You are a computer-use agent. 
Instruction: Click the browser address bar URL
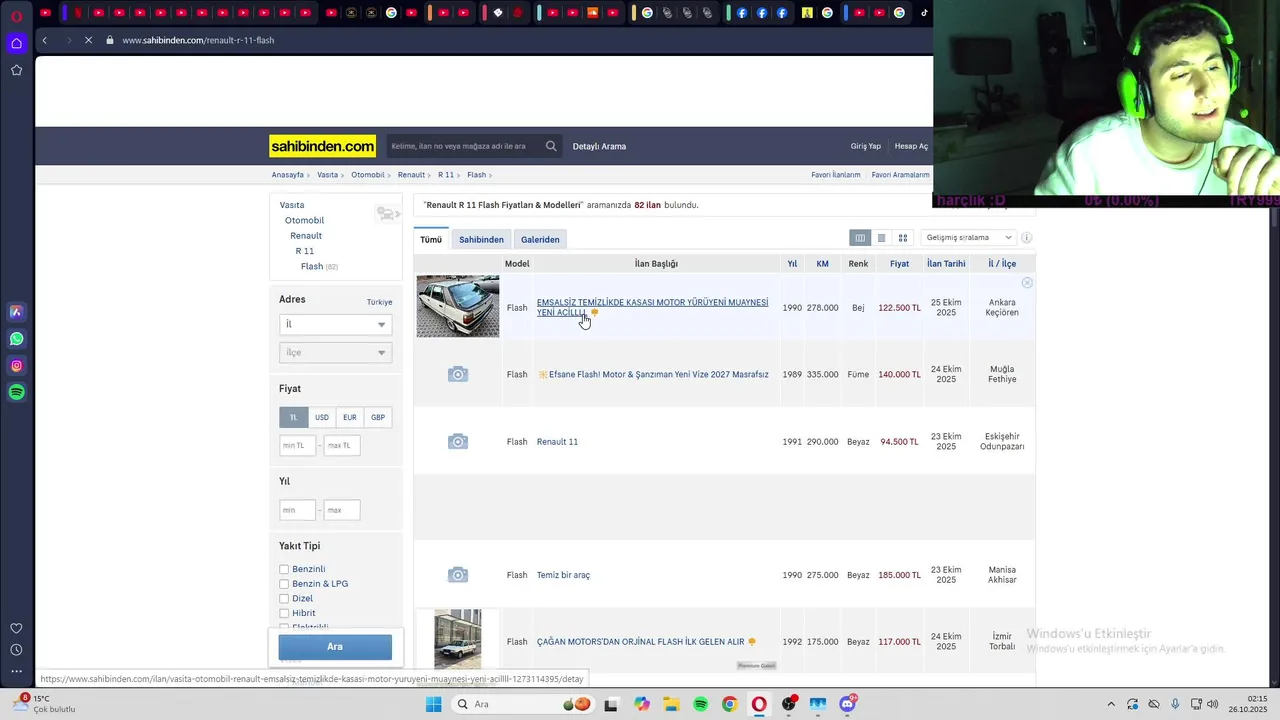198,40
